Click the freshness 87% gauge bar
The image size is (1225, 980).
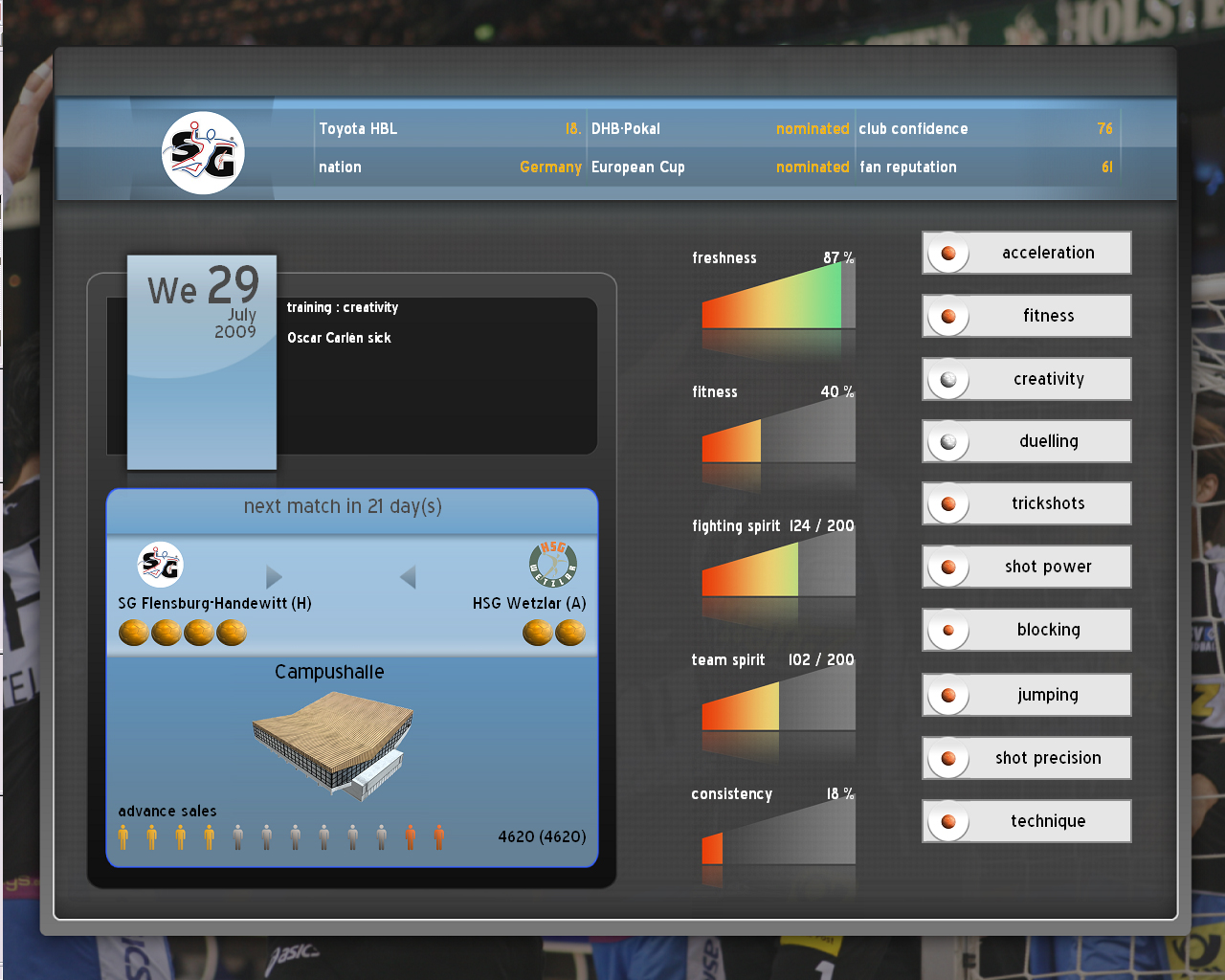(x=777, y=301)
